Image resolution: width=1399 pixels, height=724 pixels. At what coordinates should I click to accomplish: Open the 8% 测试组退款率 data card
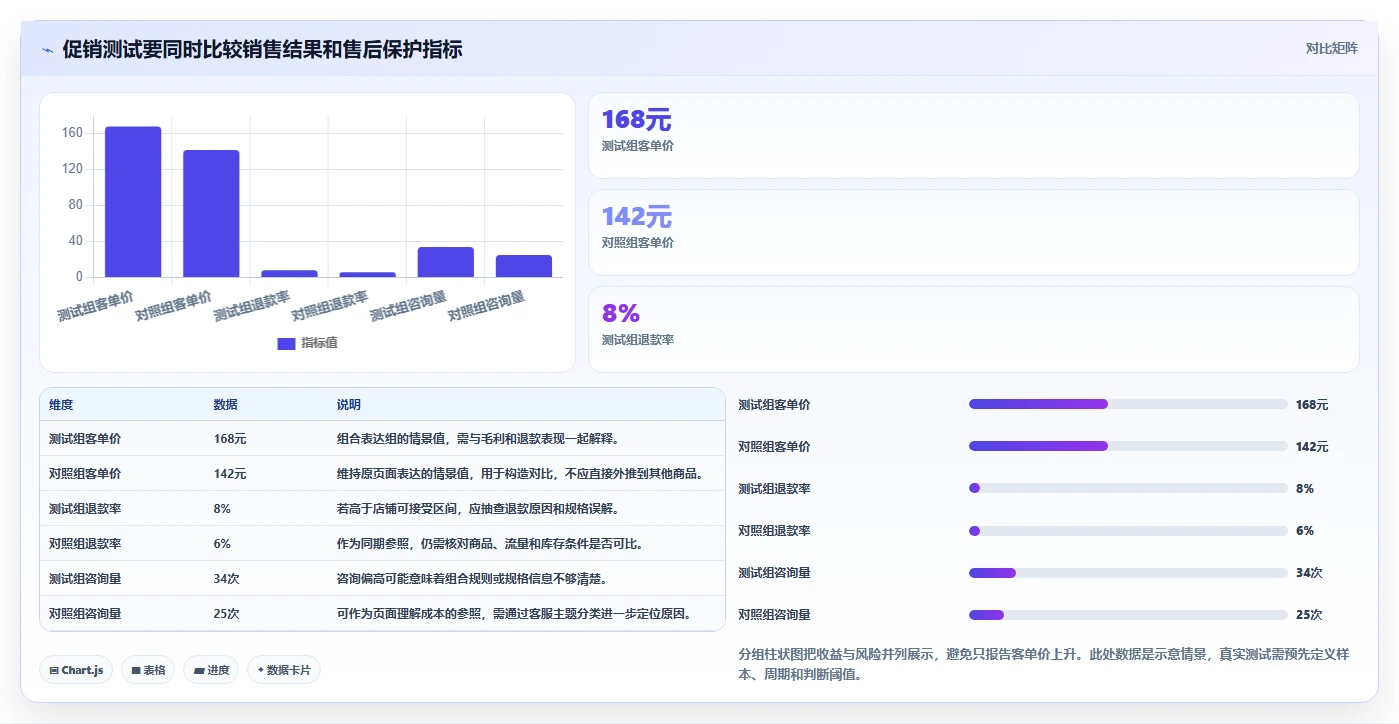tap(973, 329)
